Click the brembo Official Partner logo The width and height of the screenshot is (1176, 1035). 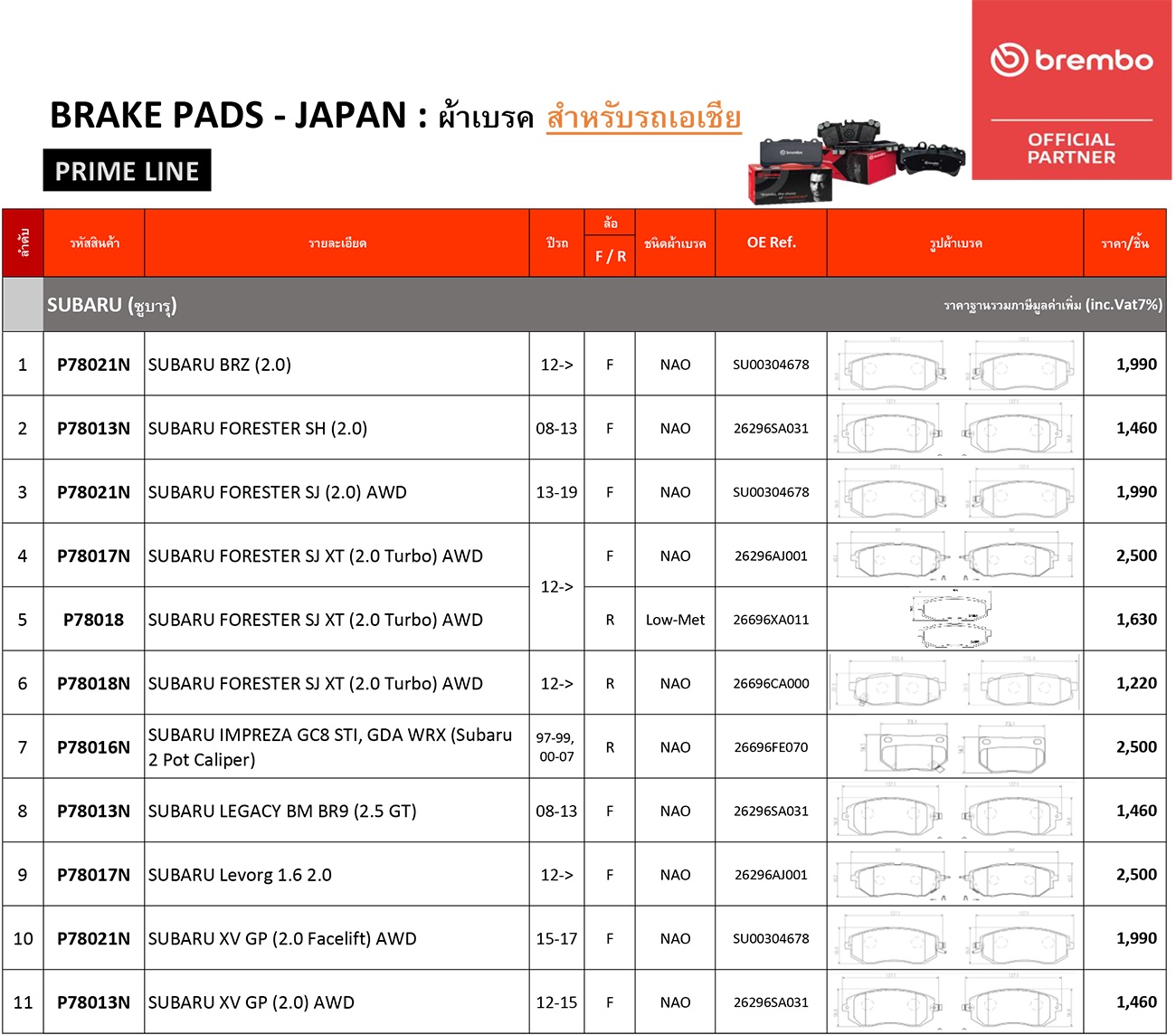pos(1071,90)
